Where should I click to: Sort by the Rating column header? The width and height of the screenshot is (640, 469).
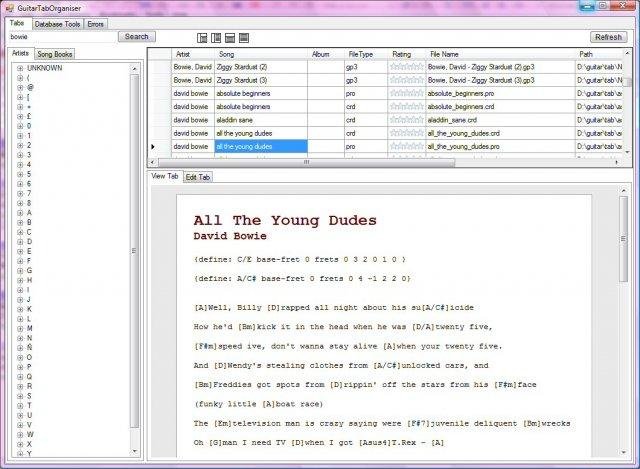click(407, 54)
